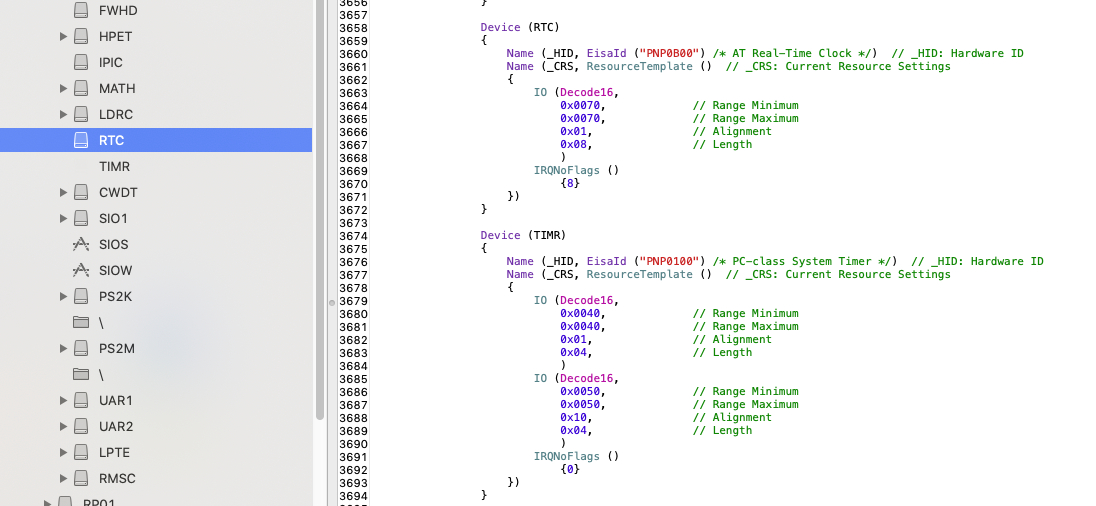Image resolution: width=1096 pixels, height=506 pixels.
Task: Click "Device (RTC)" in the code
Action: point(520,27)
